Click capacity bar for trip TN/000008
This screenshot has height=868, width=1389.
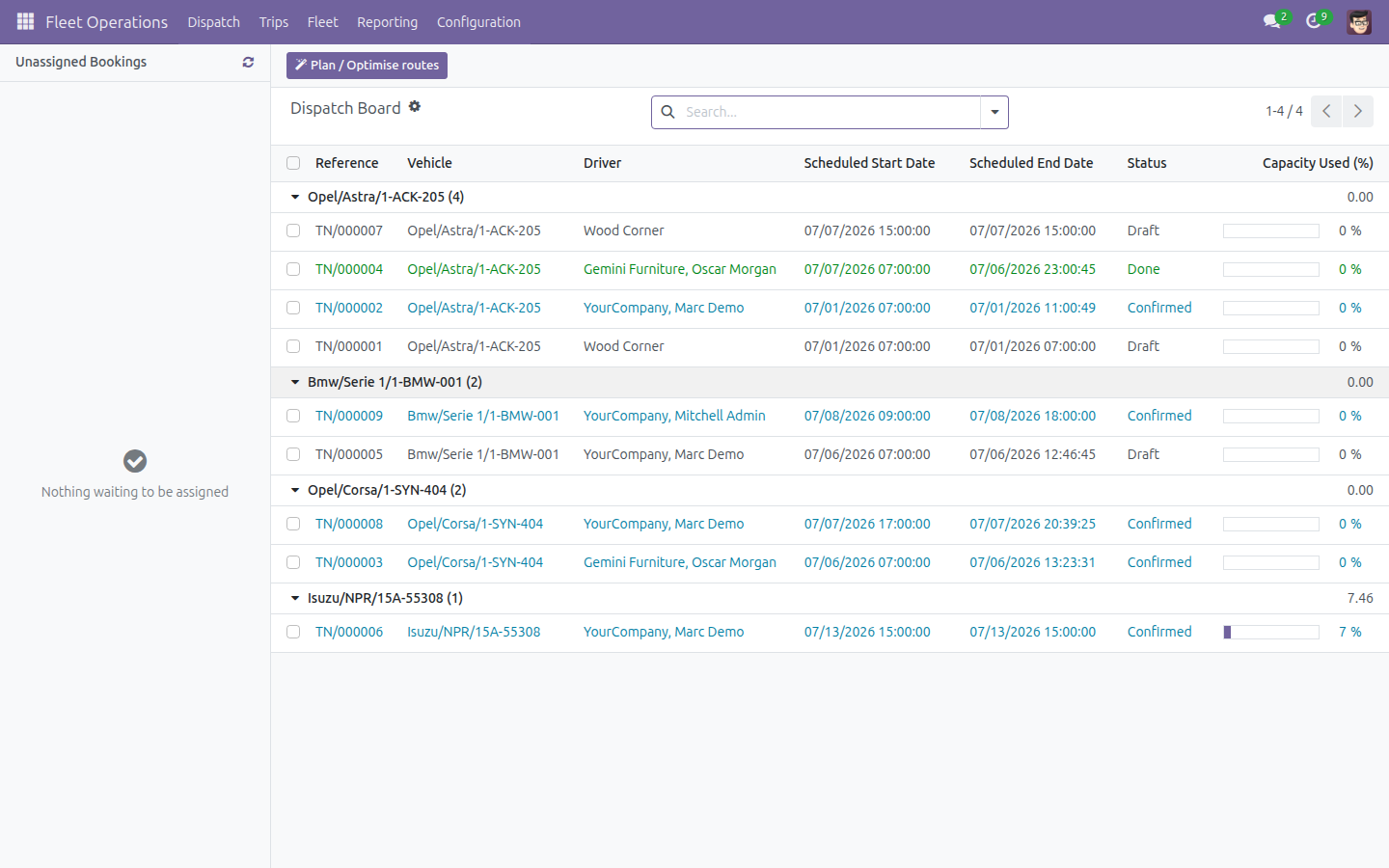click(1271, 524)
